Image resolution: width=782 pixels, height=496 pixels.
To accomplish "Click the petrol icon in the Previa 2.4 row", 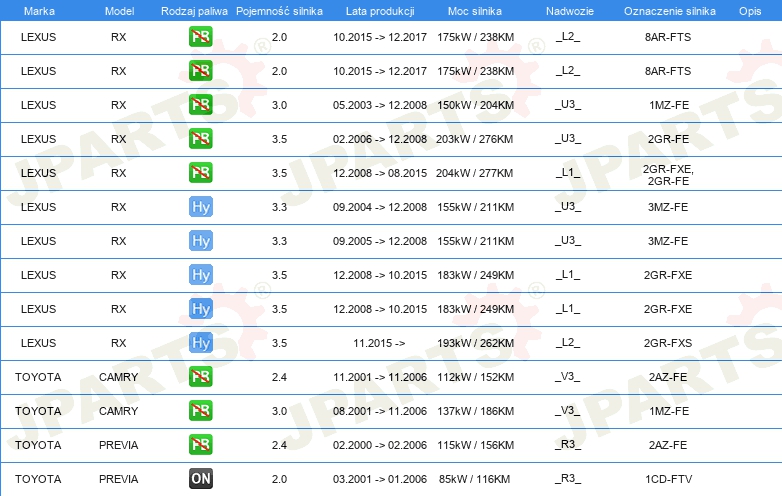I will (200, 445).
